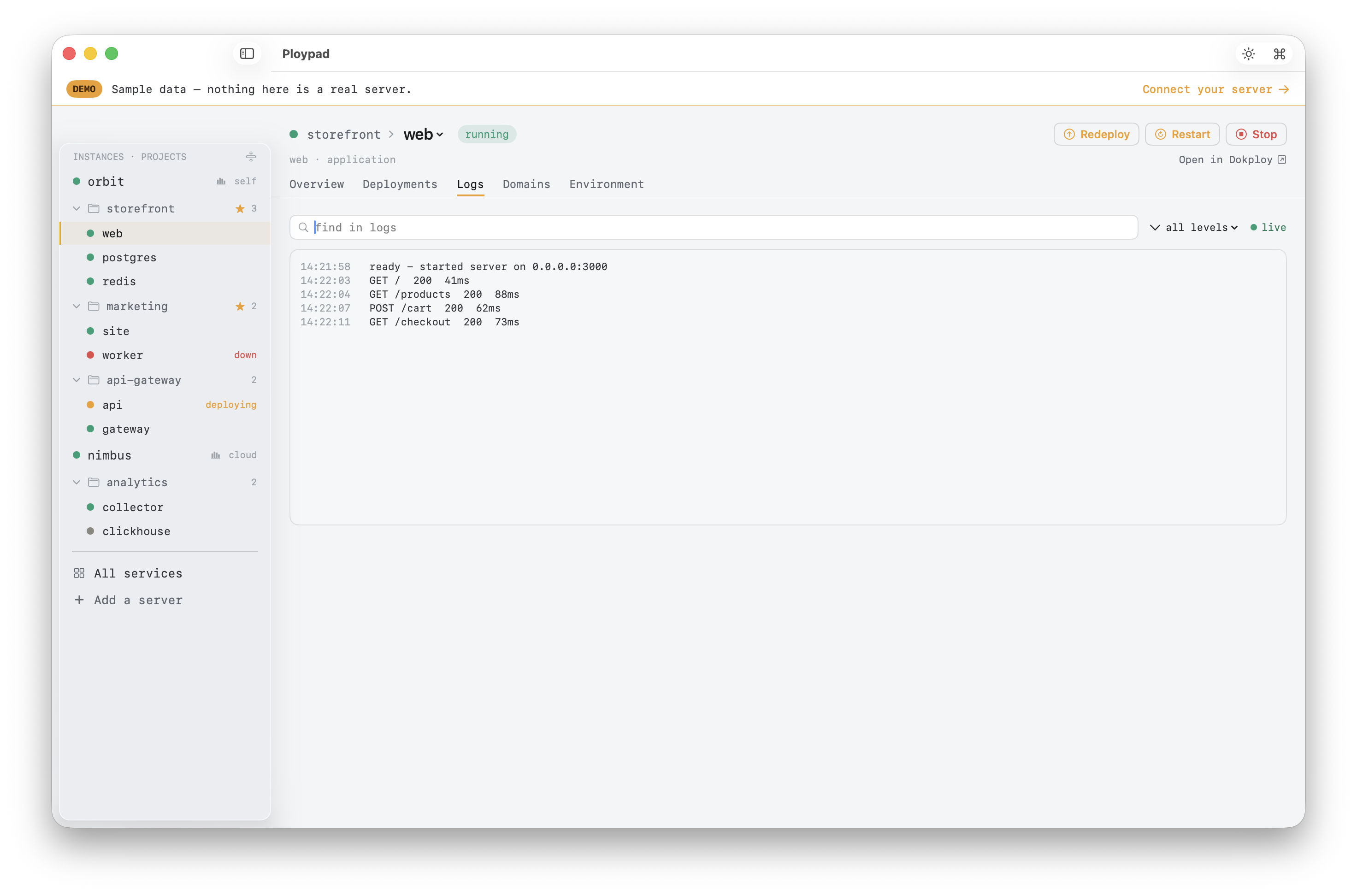The width and height of the screenshot is (1357, 896).
Task: Click log line 'POST /cart 200 62ms'
Action: [x=435, y=308]
